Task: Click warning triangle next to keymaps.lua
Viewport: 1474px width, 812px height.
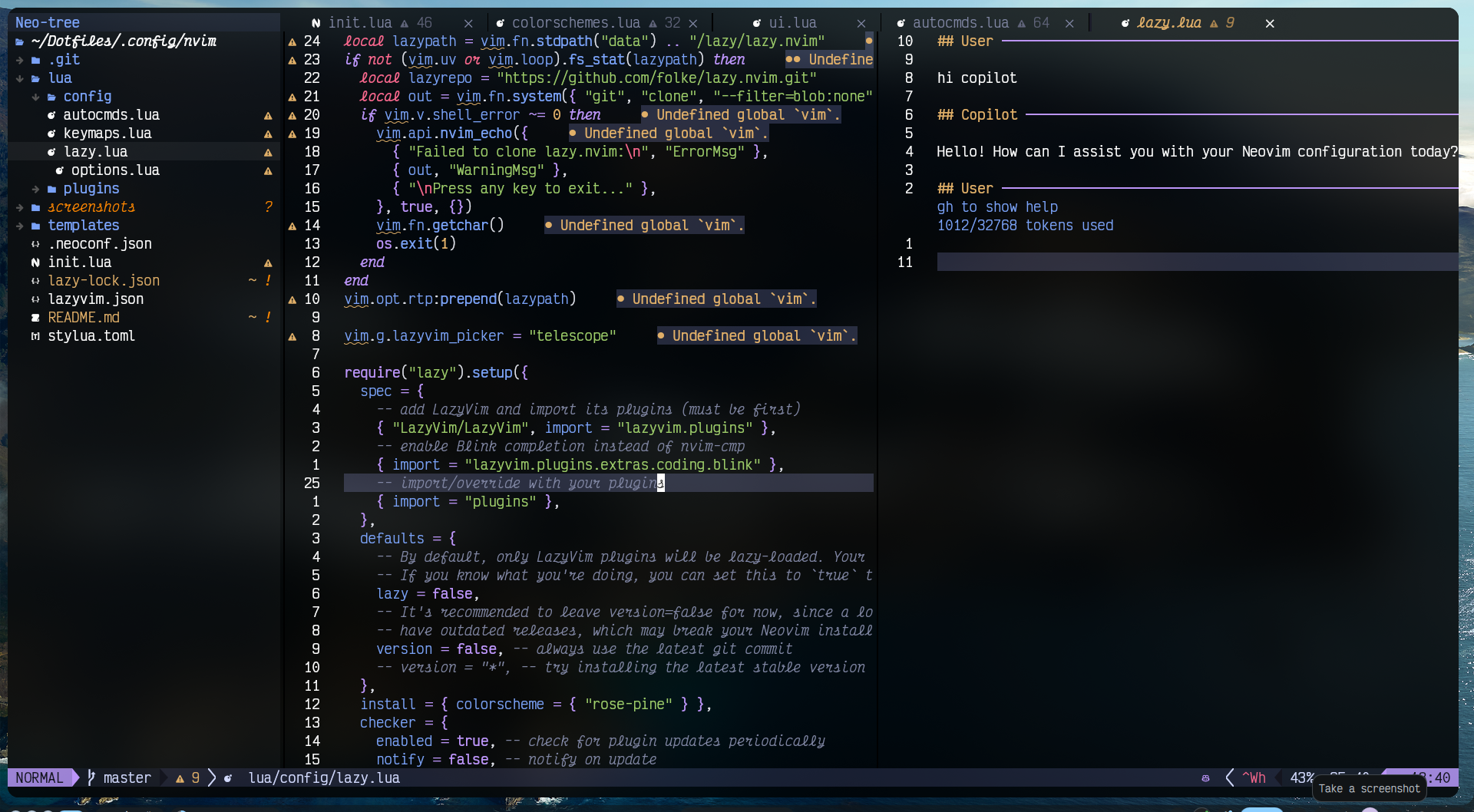Action: point(268,134)
